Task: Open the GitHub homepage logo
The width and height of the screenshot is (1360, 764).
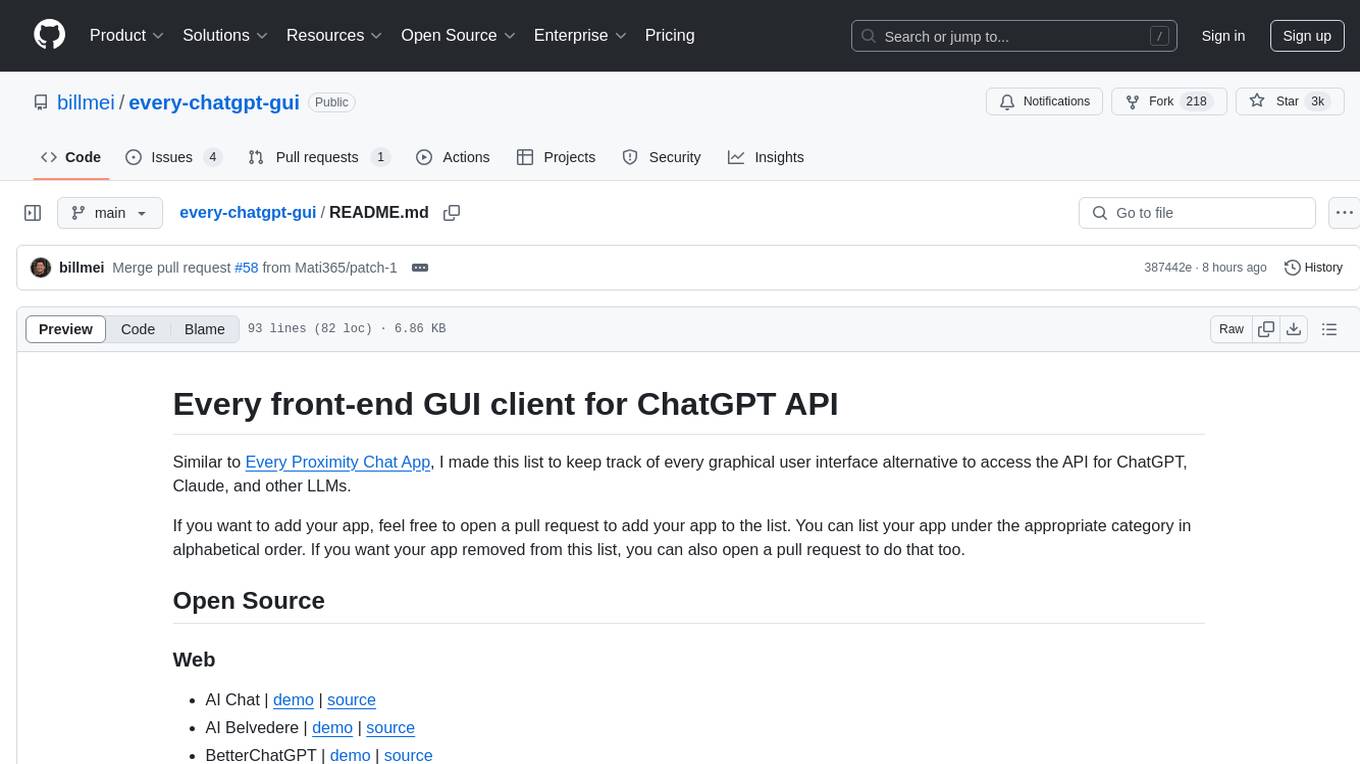Action: [49, 35]
